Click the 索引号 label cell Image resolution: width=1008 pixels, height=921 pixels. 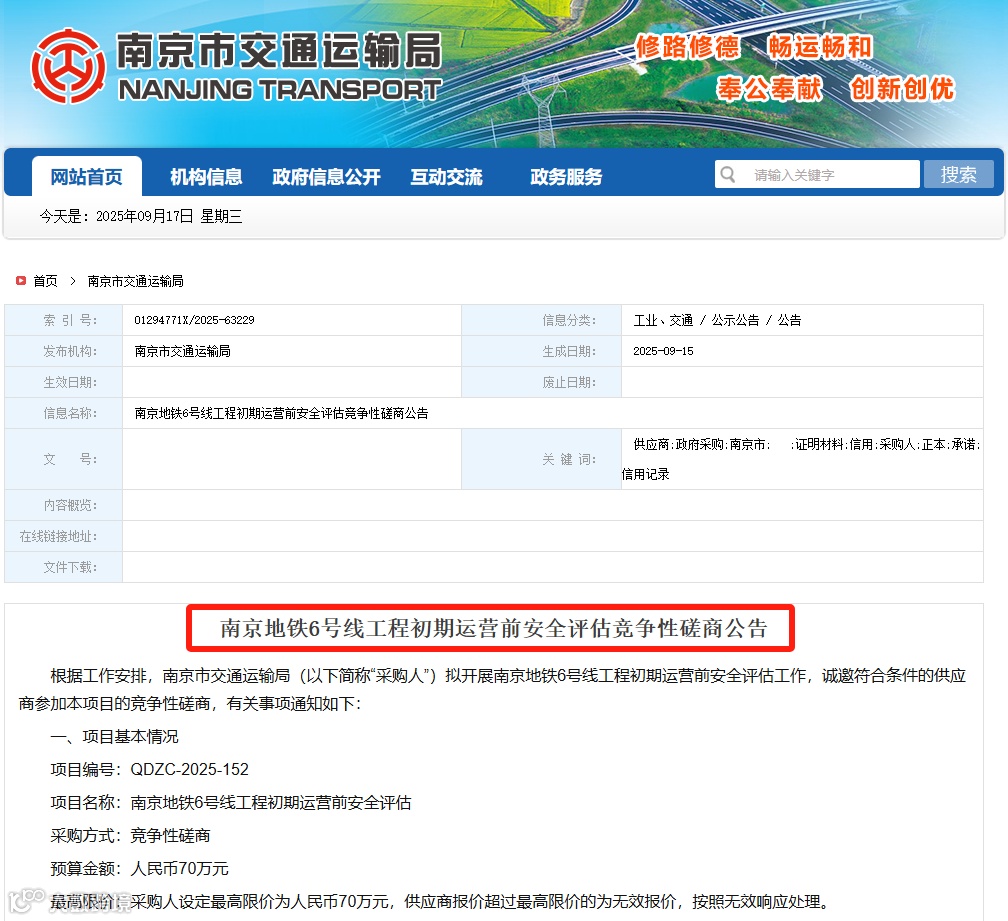pyautogui.click(x=64, y=320)
